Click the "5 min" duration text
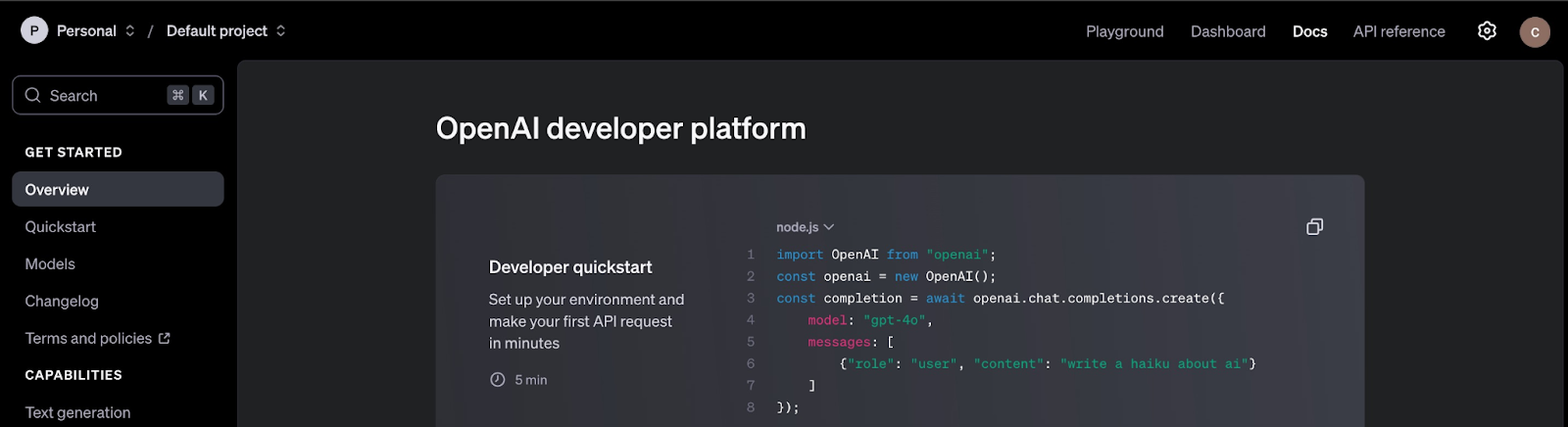The image size is (1568, 427). coord(531,380)
